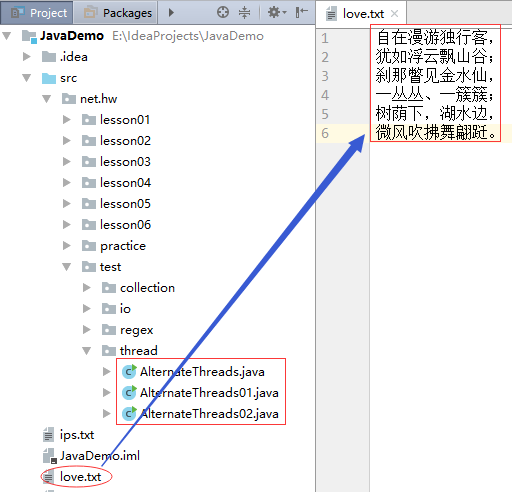The image size is (512, 492).
Task: Click the regex package icon
Action: click(109, 330)
